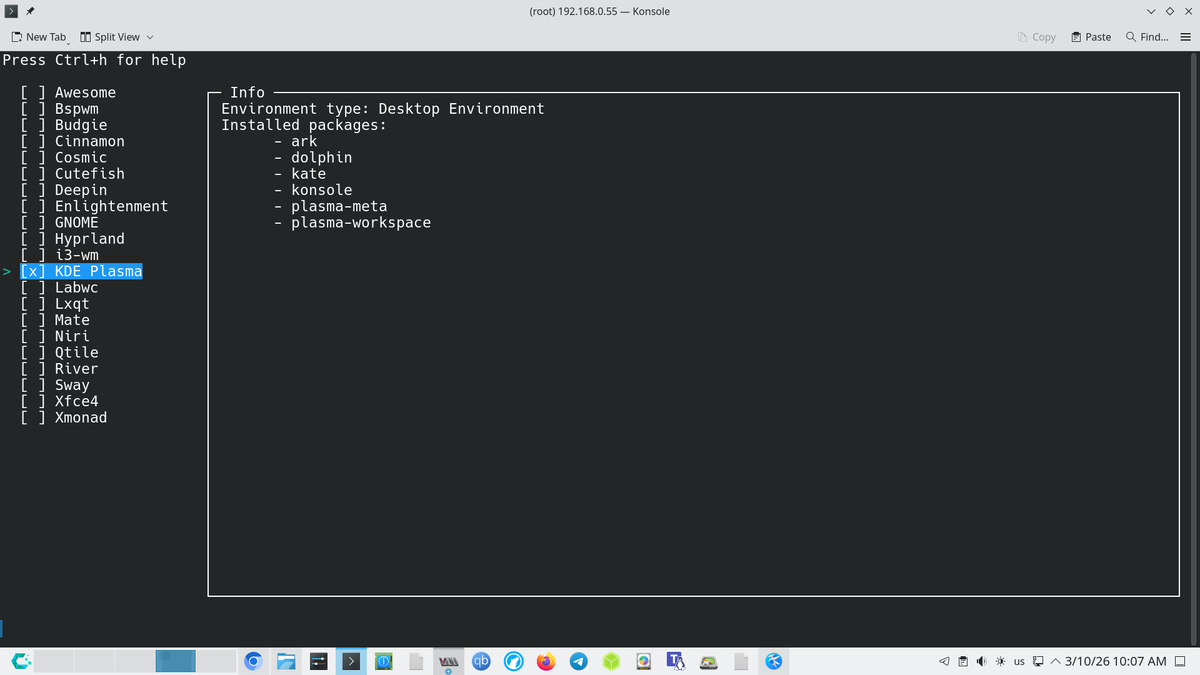Open Firefox from the taskbar
Screen dimensions: 1200x675
click(545, 661)
